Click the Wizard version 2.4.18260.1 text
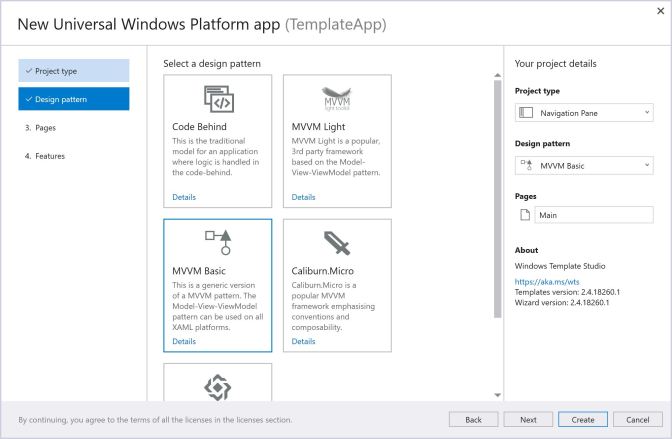 [x=562, y=302]
